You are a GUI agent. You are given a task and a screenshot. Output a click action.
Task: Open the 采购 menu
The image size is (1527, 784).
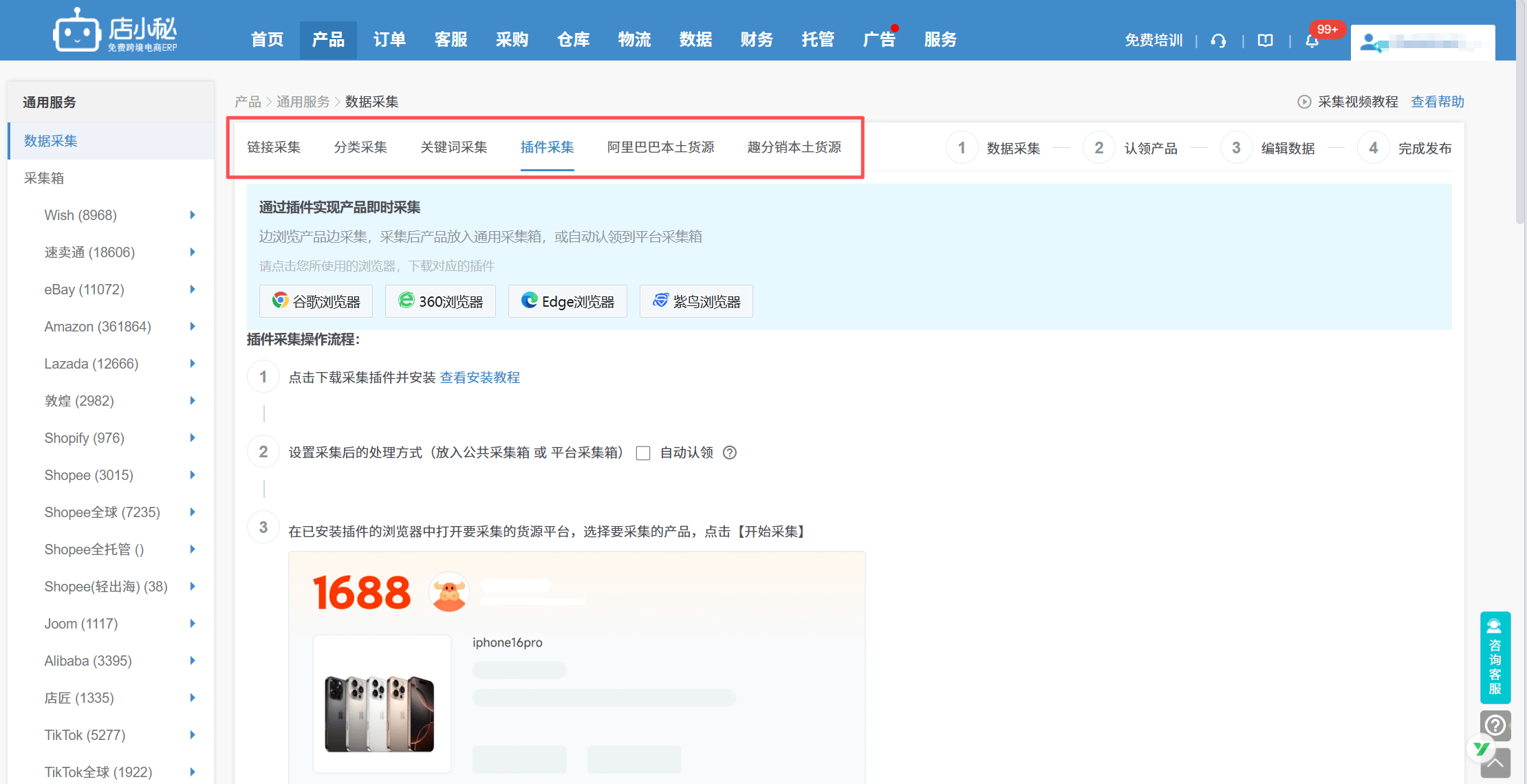click(x=512, y=40)
